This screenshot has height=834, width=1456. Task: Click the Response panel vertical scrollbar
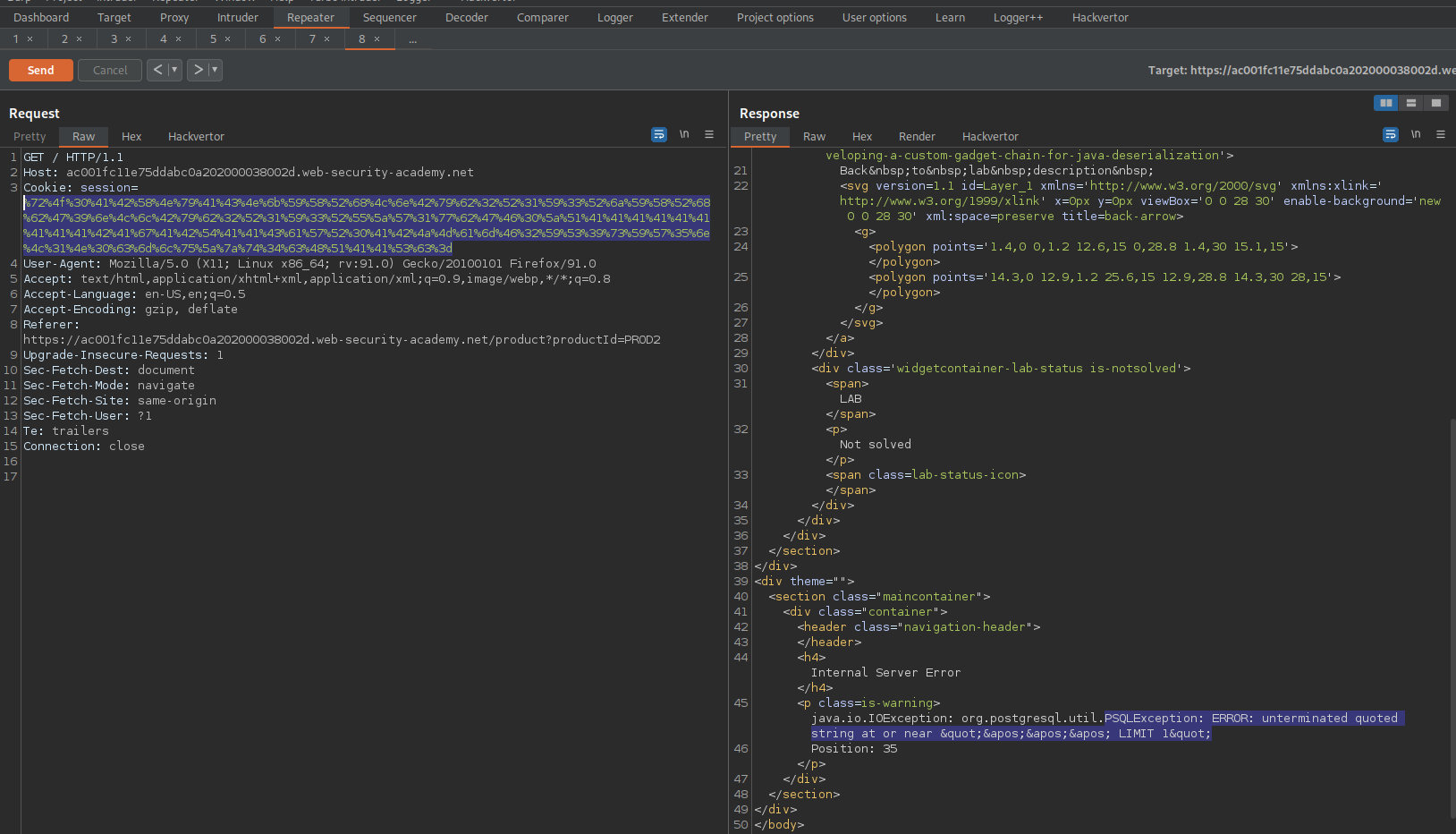pyautogui.click(x=1452, y=617)
